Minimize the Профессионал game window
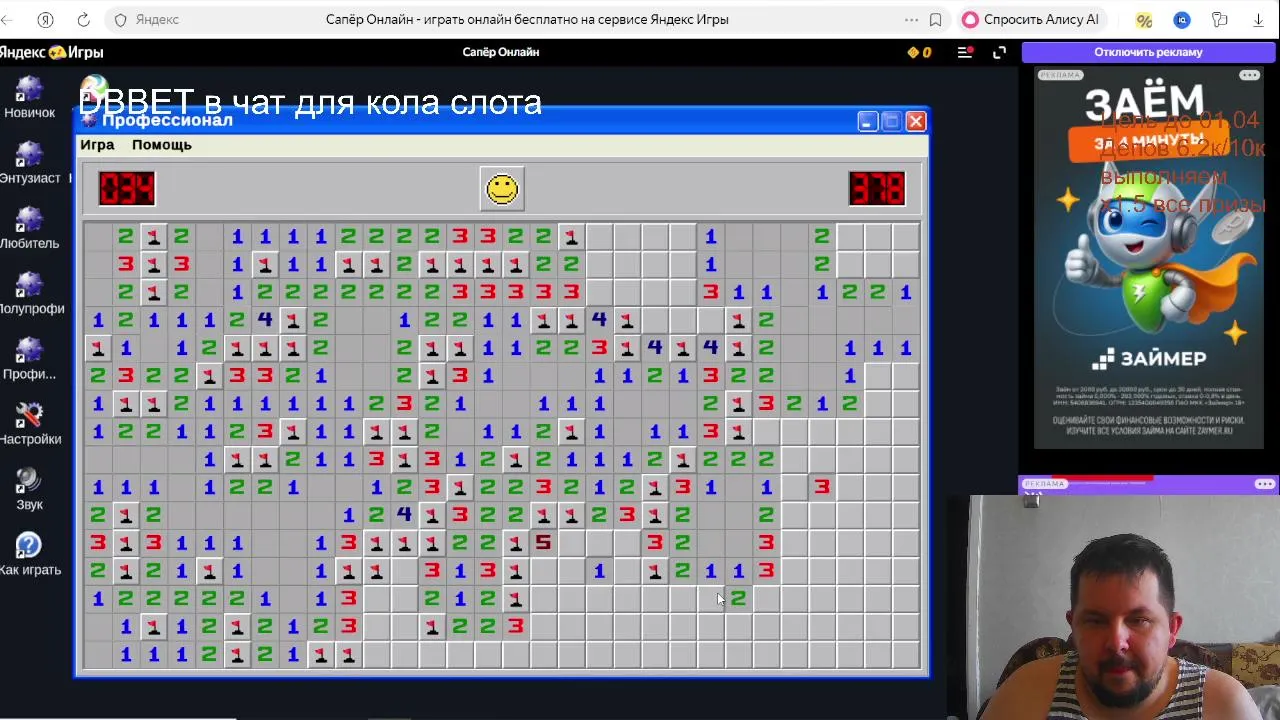 [867, 121]
